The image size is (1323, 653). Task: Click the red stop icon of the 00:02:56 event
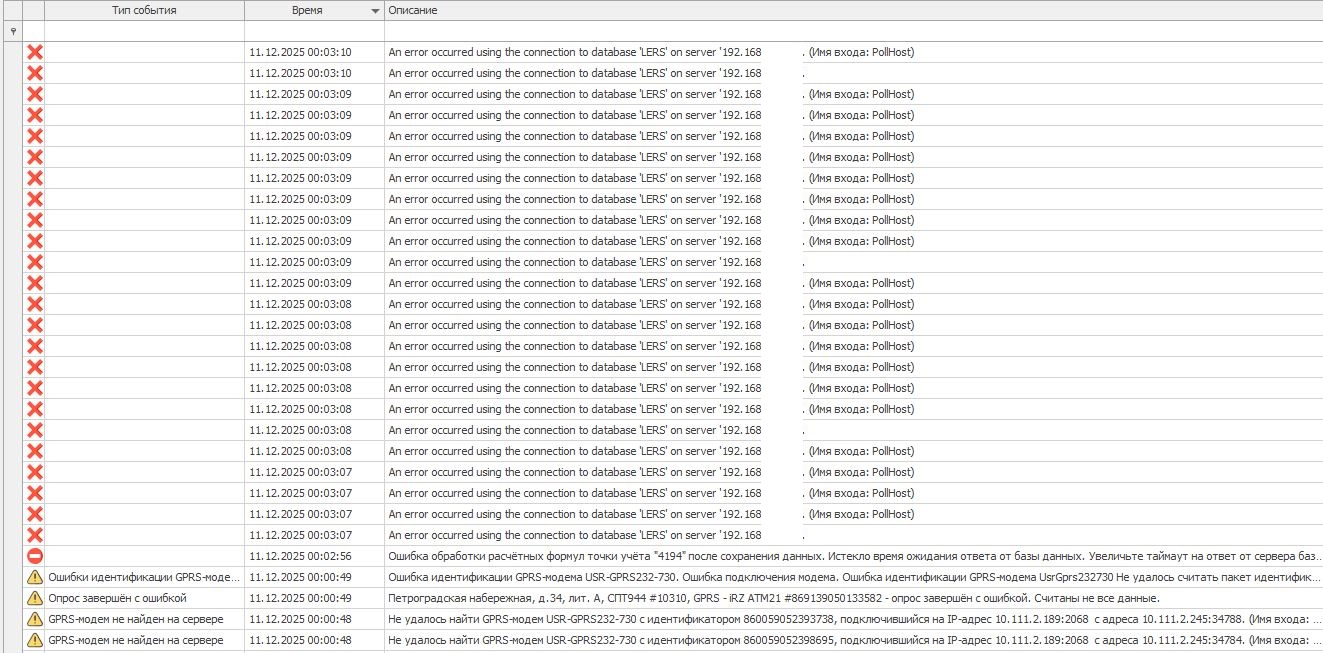point(34,556)
